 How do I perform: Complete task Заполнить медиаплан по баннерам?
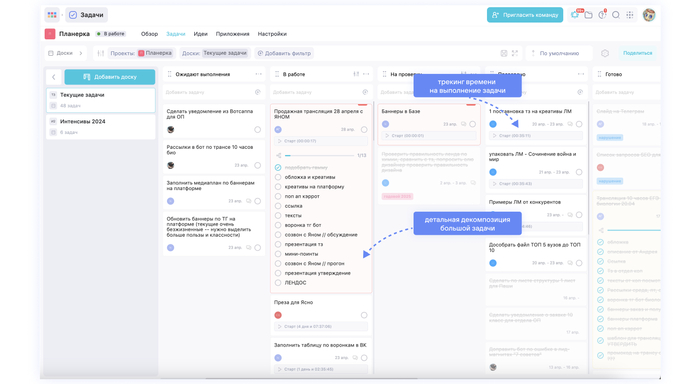tap(258, 201)
